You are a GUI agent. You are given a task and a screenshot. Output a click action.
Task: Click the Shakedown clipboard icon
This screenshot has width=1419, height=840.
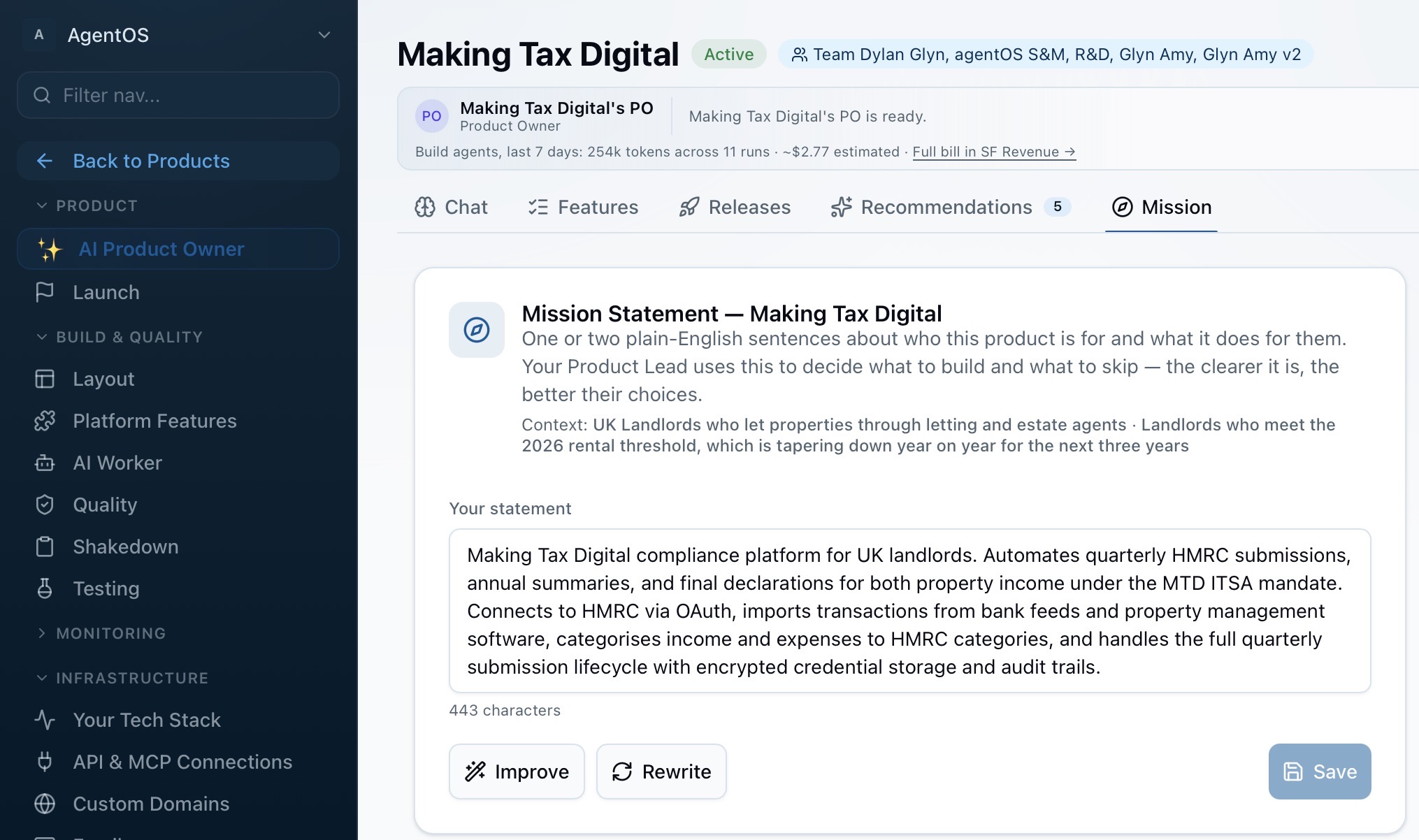tap(45, 546)
